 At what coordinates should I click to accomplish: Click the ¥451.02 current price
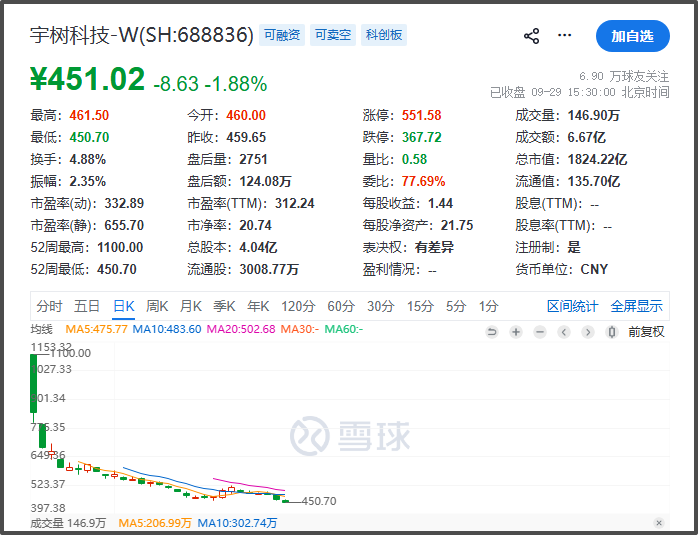click(87, 79)
